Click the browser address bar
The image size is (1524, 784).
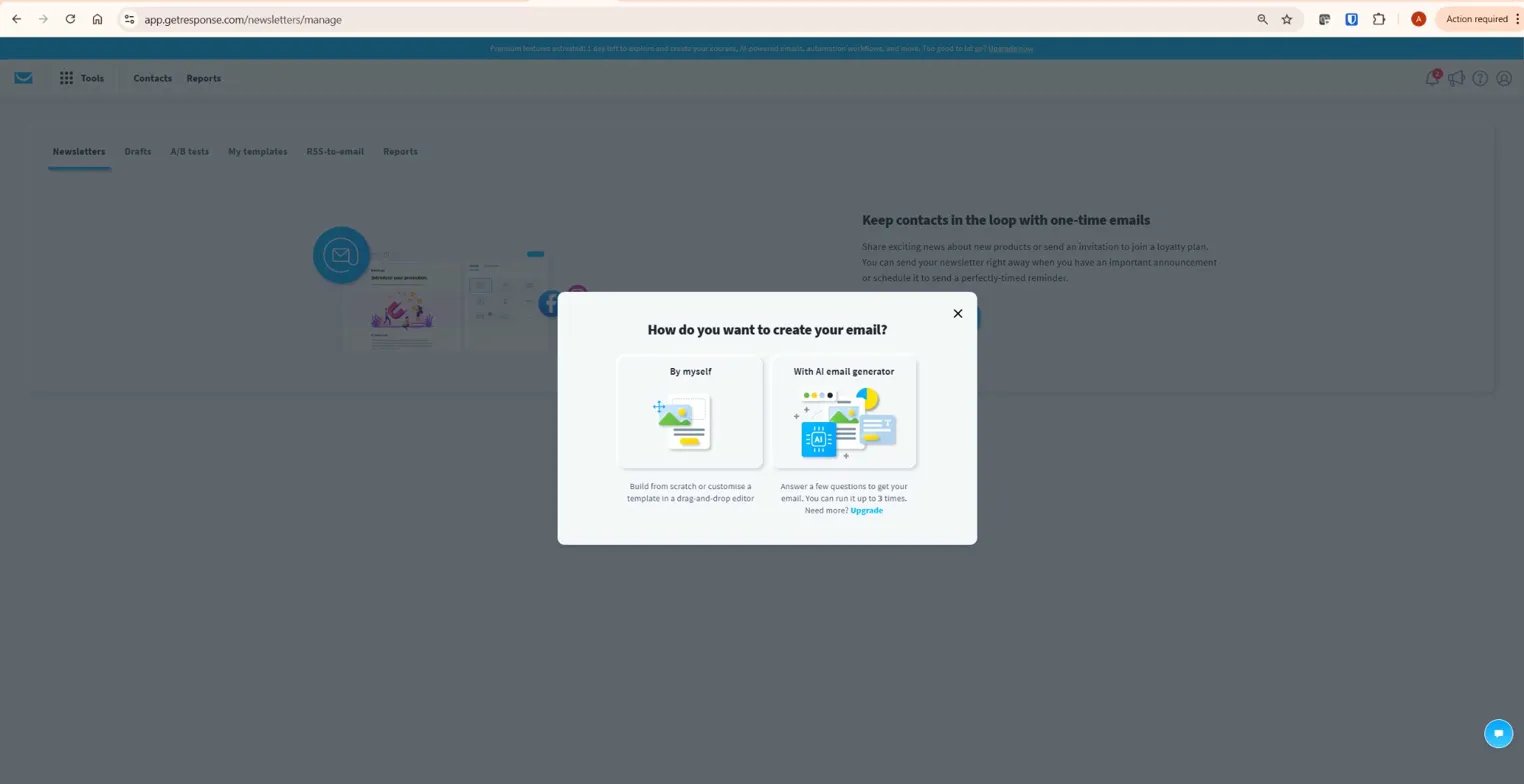pos(245,19)
